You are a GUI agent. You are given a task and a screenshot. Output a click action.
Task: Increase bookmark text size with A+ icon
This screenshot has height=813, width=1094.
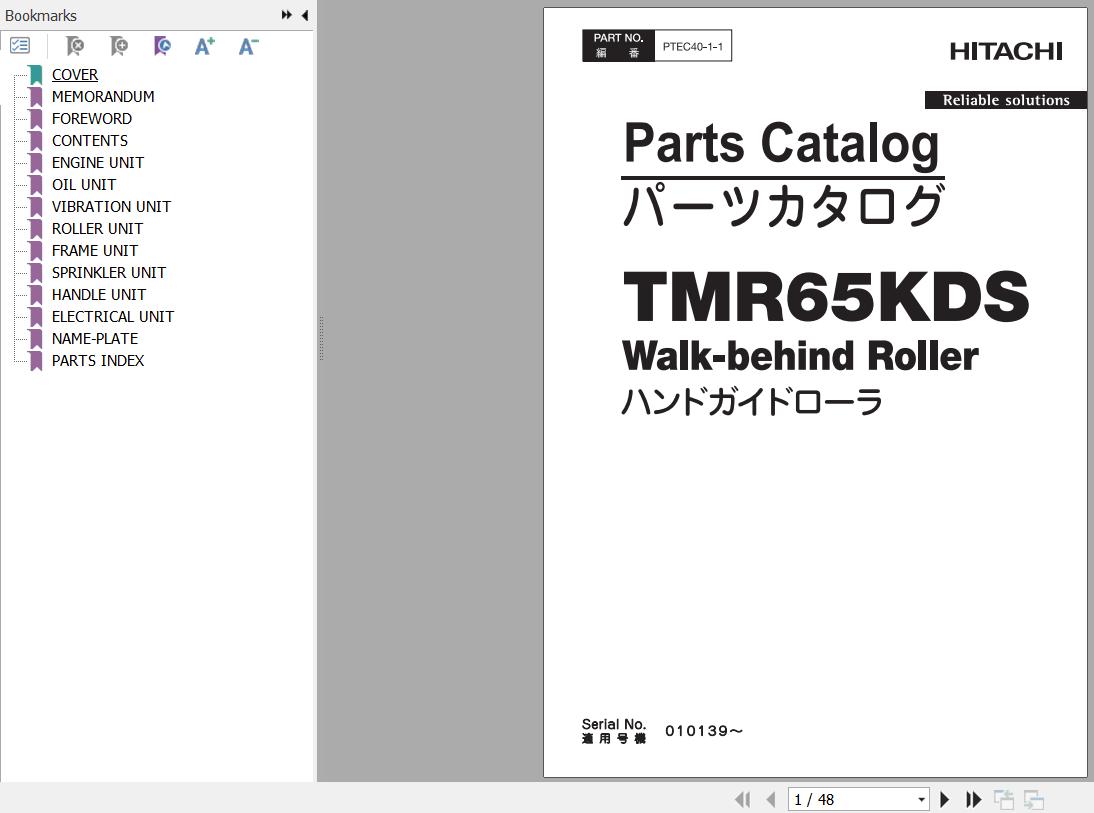[204, 46]
